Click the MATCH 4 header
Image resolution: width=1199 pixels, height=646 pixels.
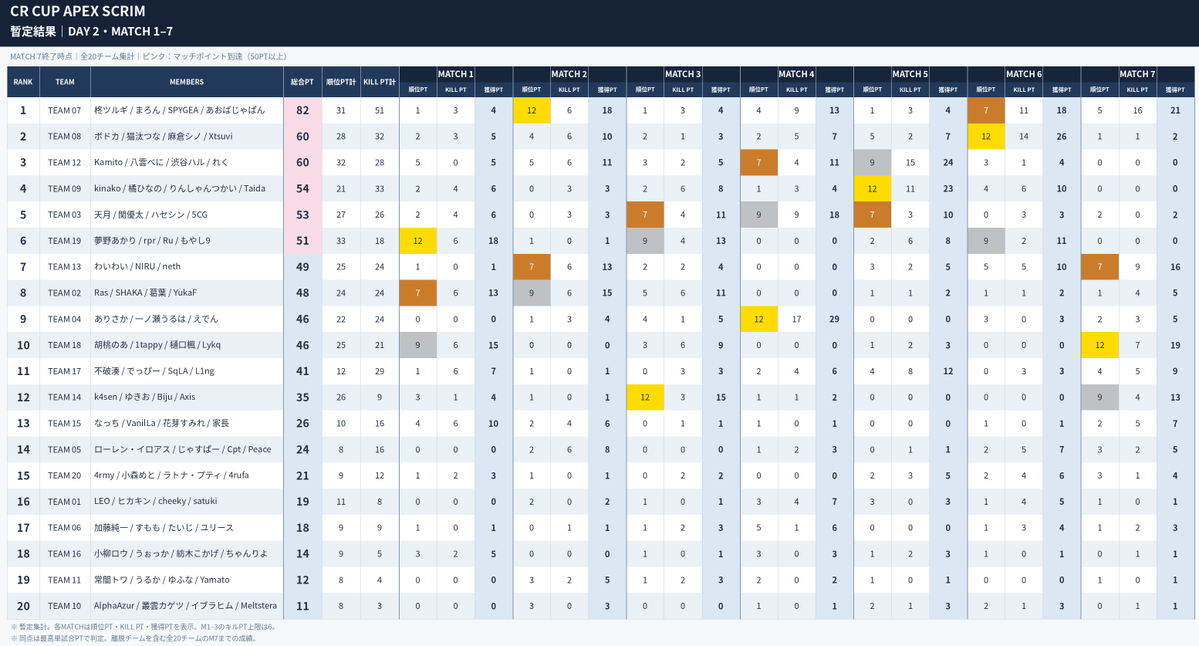pyautogui.click(x=796, y=74)
